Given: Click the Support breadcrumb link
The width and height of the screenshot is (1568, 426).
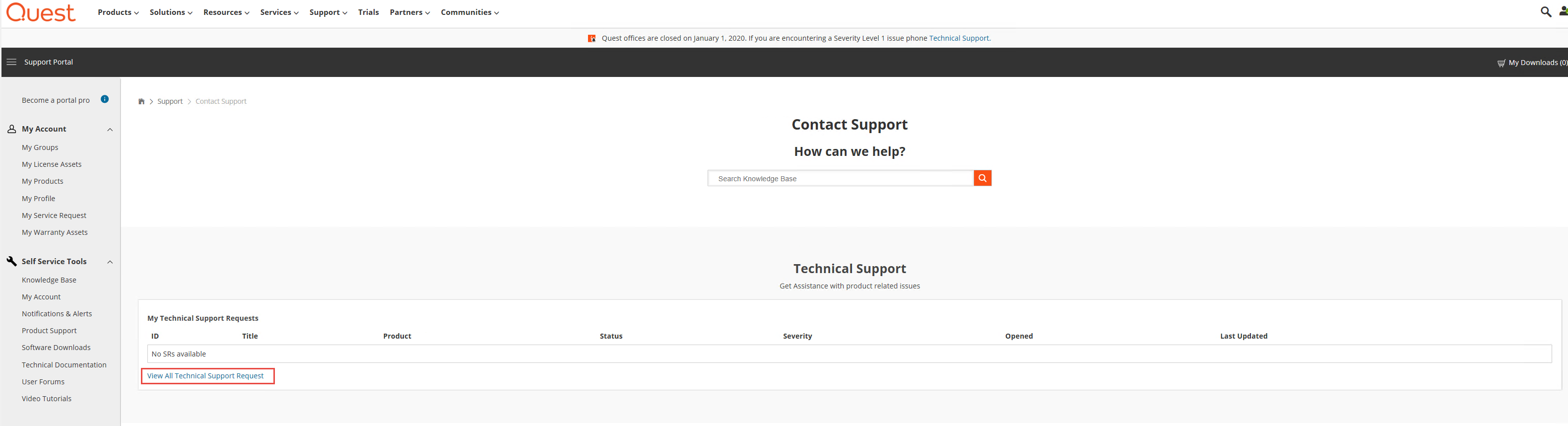Looking at the screenshot, I should [170, 102].
